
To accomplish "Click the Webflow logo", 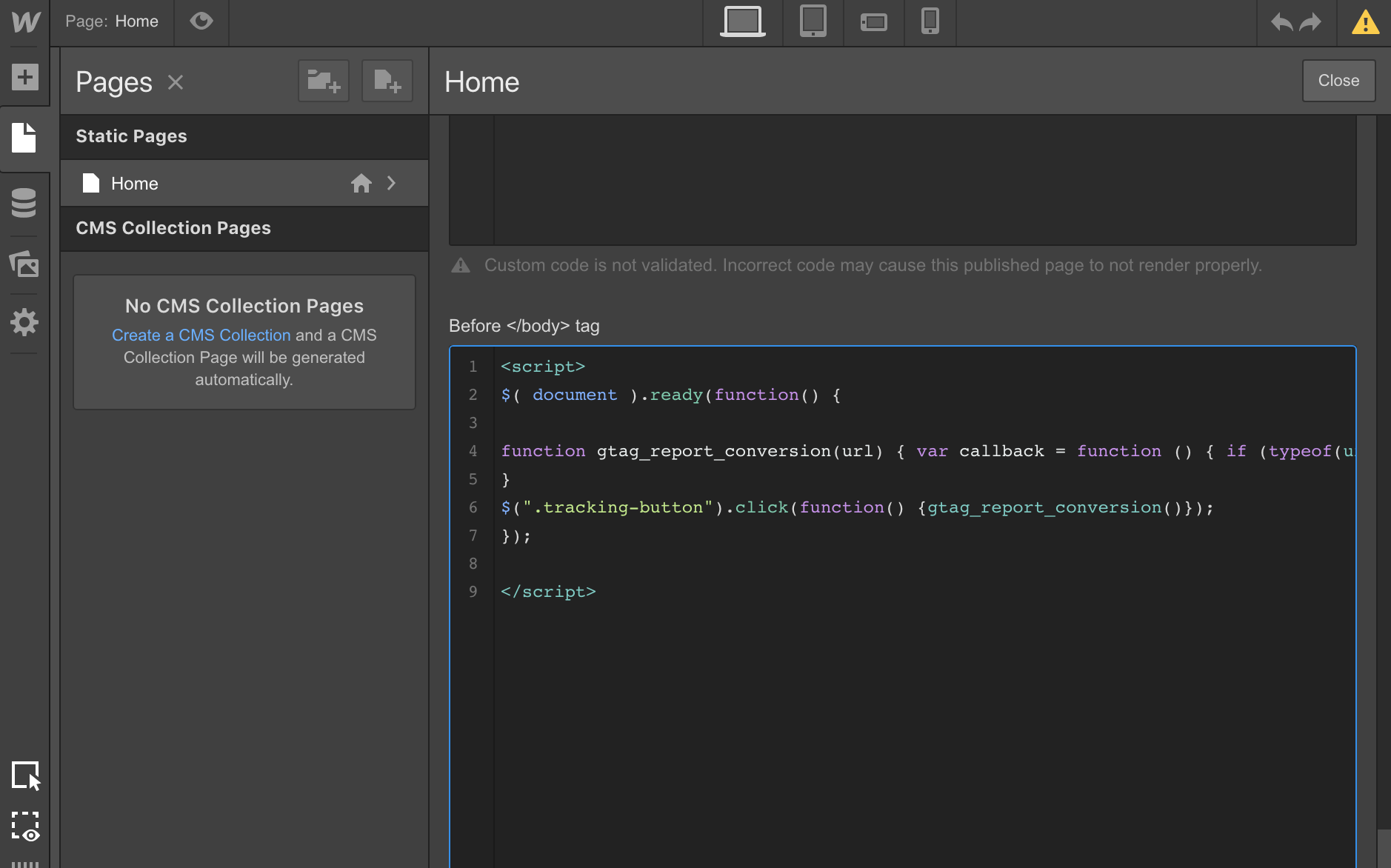I will click(x=25, y=22).
